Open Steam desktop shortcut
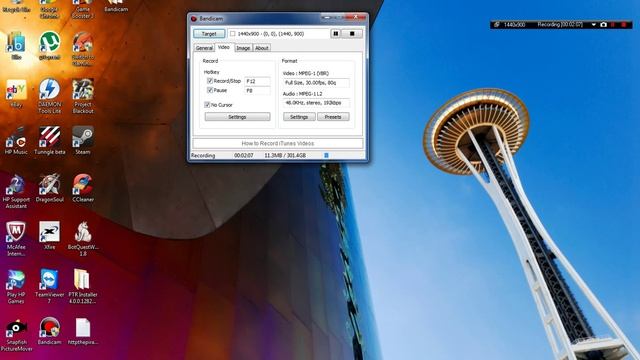640x360 pixels. [83, 141]
